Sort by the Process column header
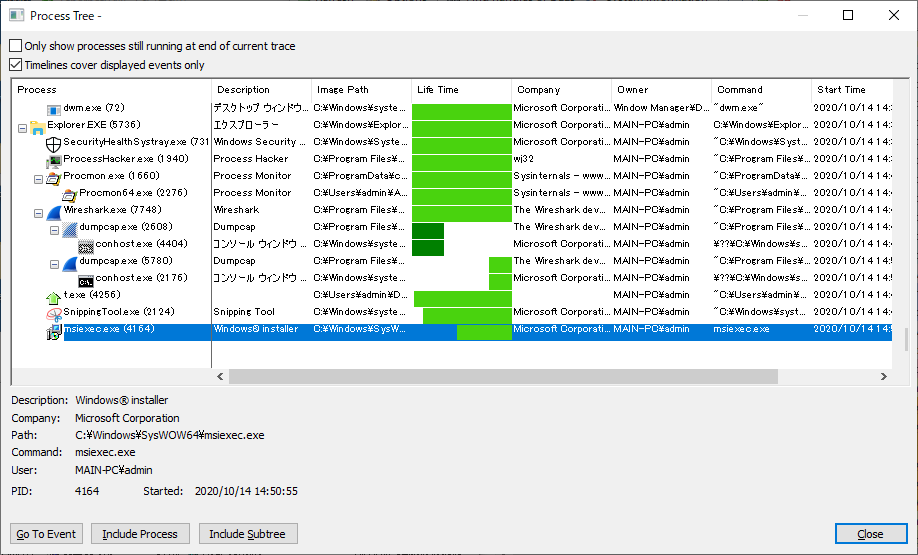Screen dimensions: 918x555 112,90
